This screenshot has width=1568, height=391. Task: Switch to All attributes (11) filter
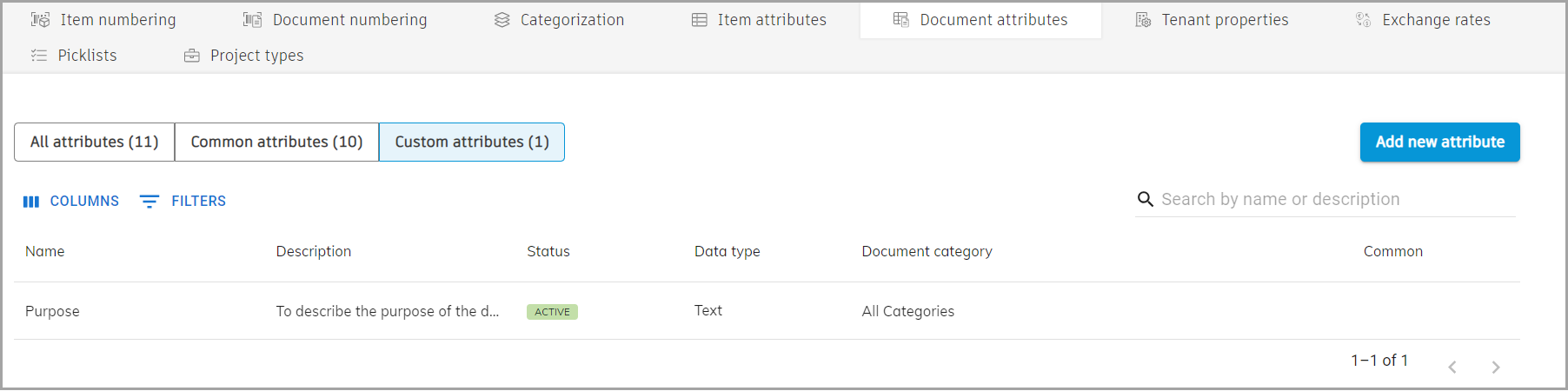[94, 142]
